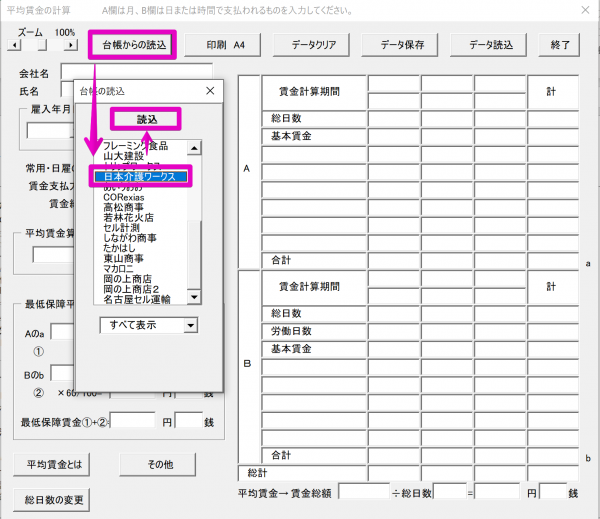Click section A 基本賃金 first column cell
This screenshot has height=519, width=600.
[394, 136]
